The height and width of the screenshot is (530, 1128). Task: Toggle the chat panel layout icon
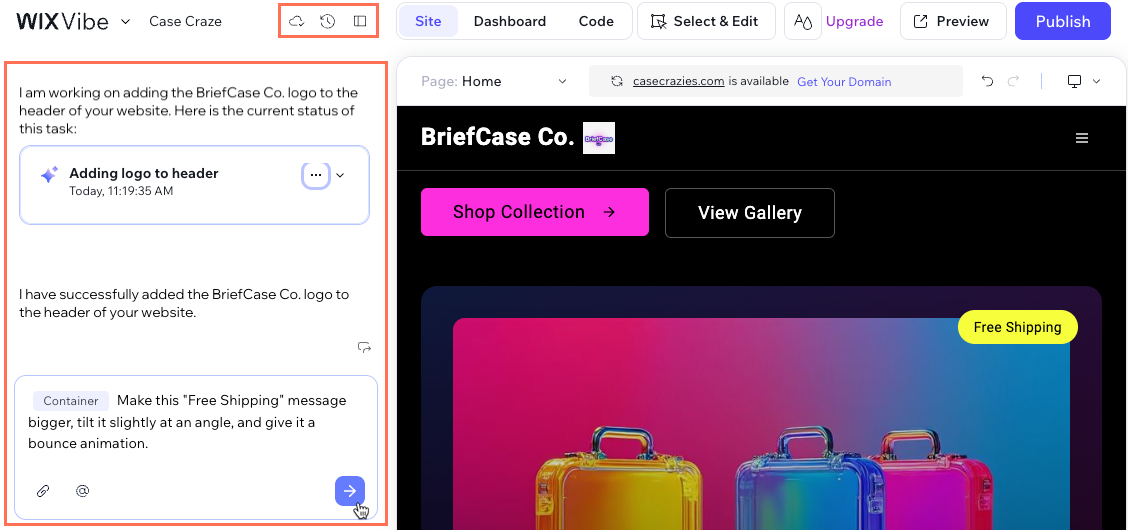[360, 22]
